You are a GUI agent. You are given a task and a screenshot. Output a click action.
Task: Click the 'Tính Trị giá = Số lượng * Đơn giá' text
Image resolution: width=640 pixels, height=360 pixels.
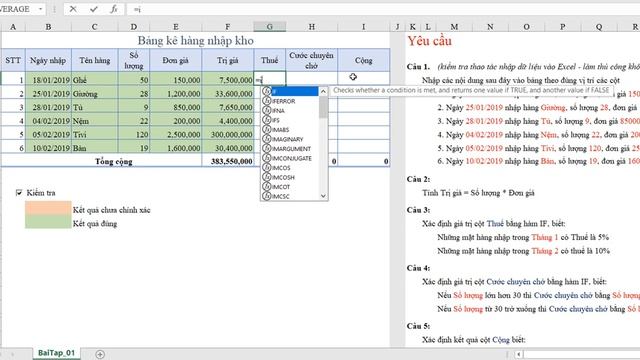coord(478,193)
